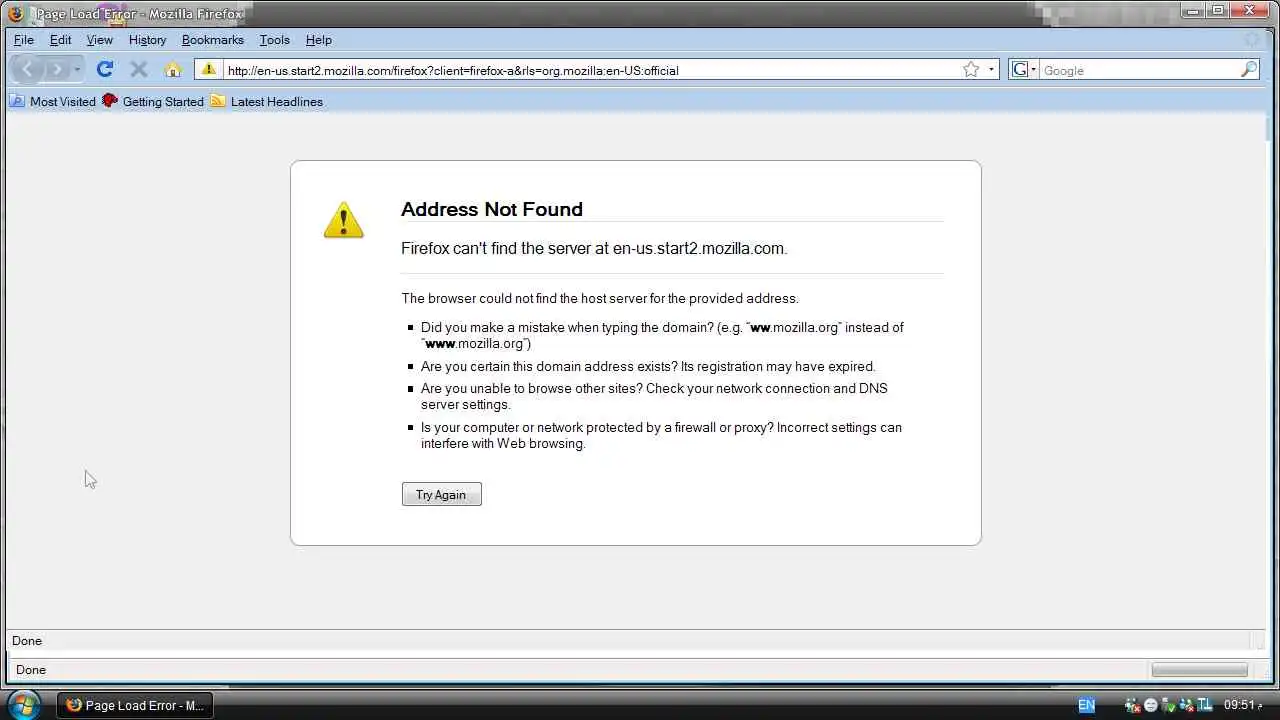This screenshot has width=1280, height=720.
Task: Open the Bookmarks menu
Action: pyautogui.click(x=213, y=40)
